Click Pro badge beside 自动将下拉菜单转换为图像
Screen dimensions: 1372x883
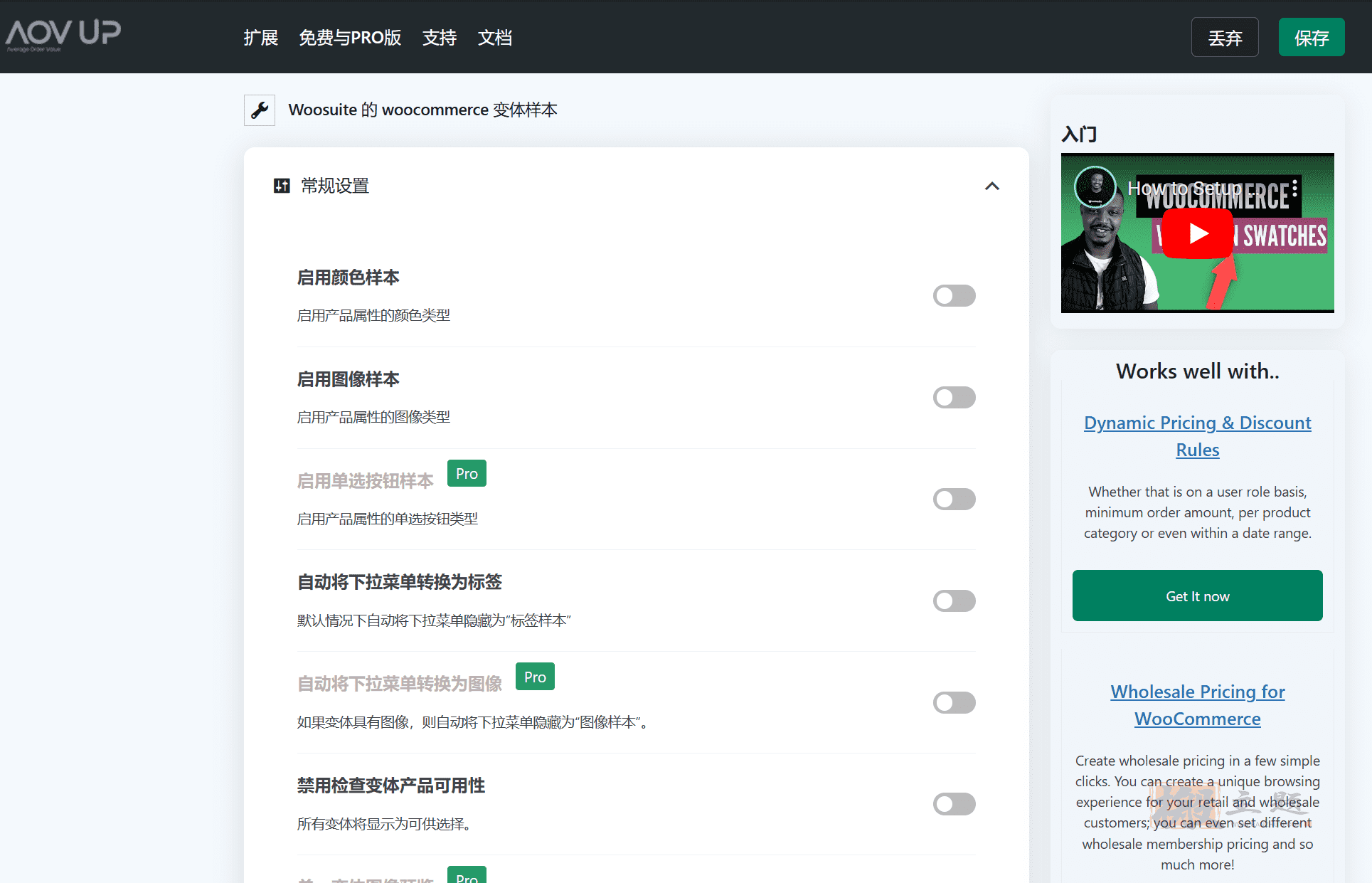535,677
